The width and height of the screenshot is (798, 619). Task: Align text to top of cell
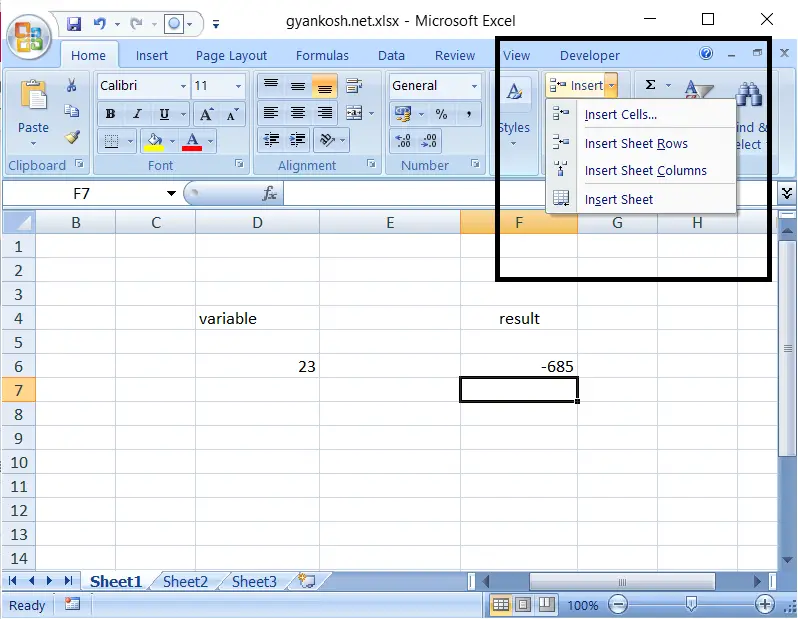[x=271, y=86]
